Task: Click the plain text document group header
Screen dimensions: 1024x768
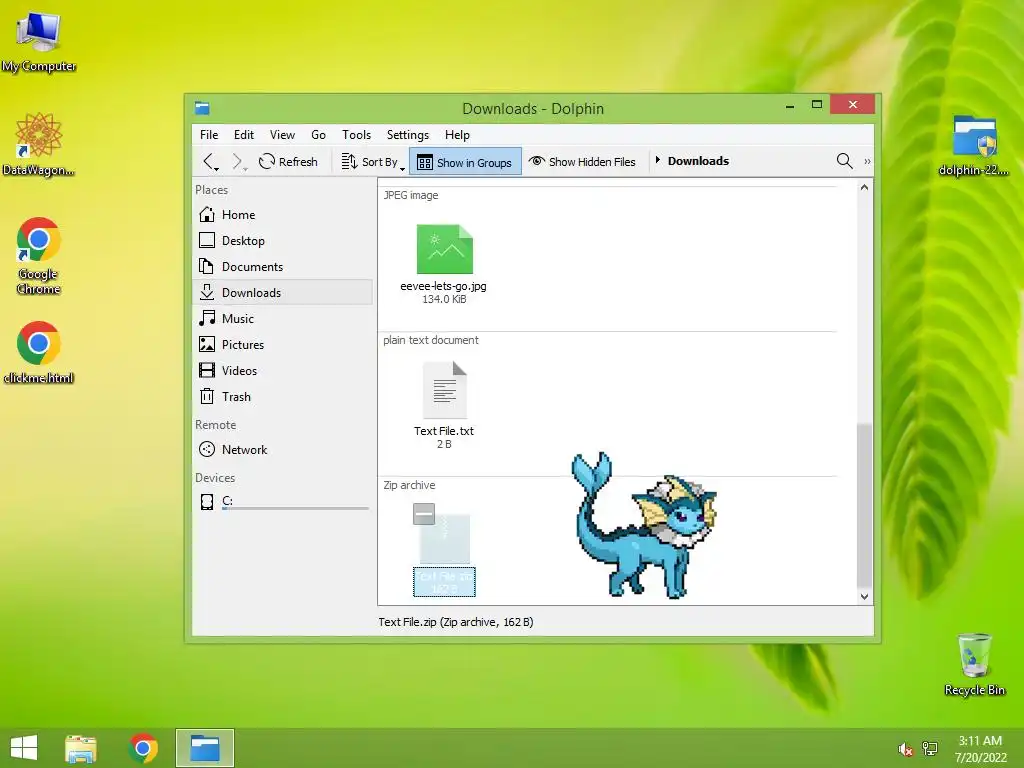Action: [431, 340]
